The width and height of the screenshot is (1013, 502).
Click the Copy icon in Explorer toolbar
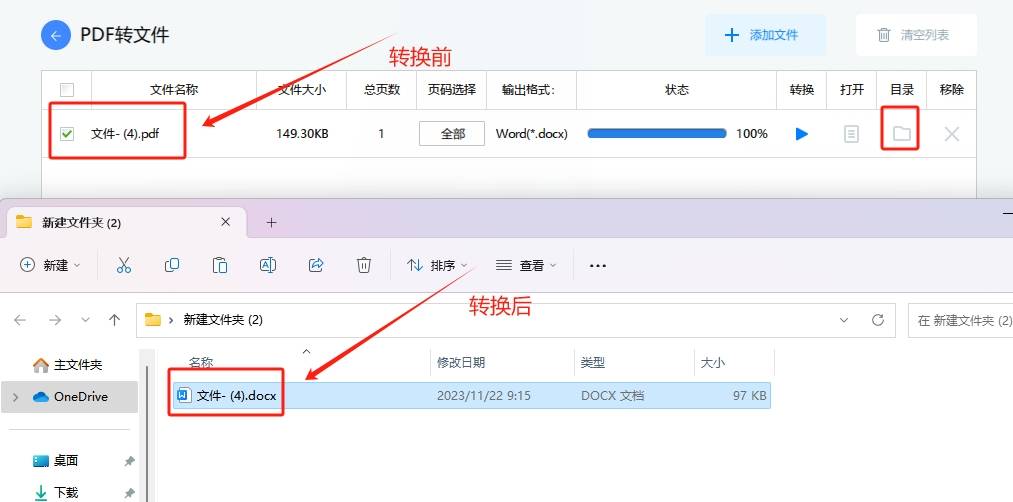(172, 265)
